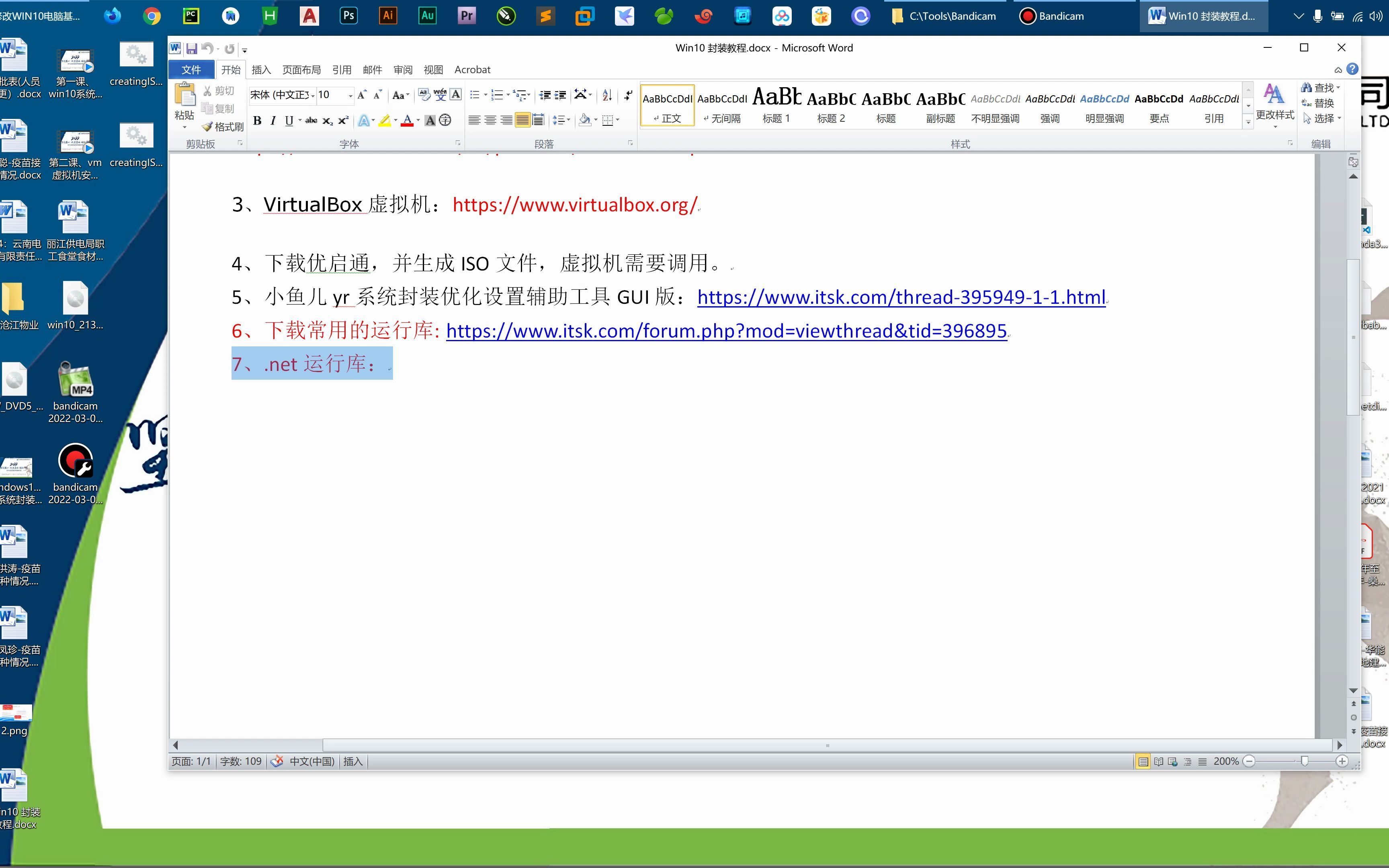The image size is (1389, 868).
Task: Click the Find (查找) button
Action: click(1320, 88)
